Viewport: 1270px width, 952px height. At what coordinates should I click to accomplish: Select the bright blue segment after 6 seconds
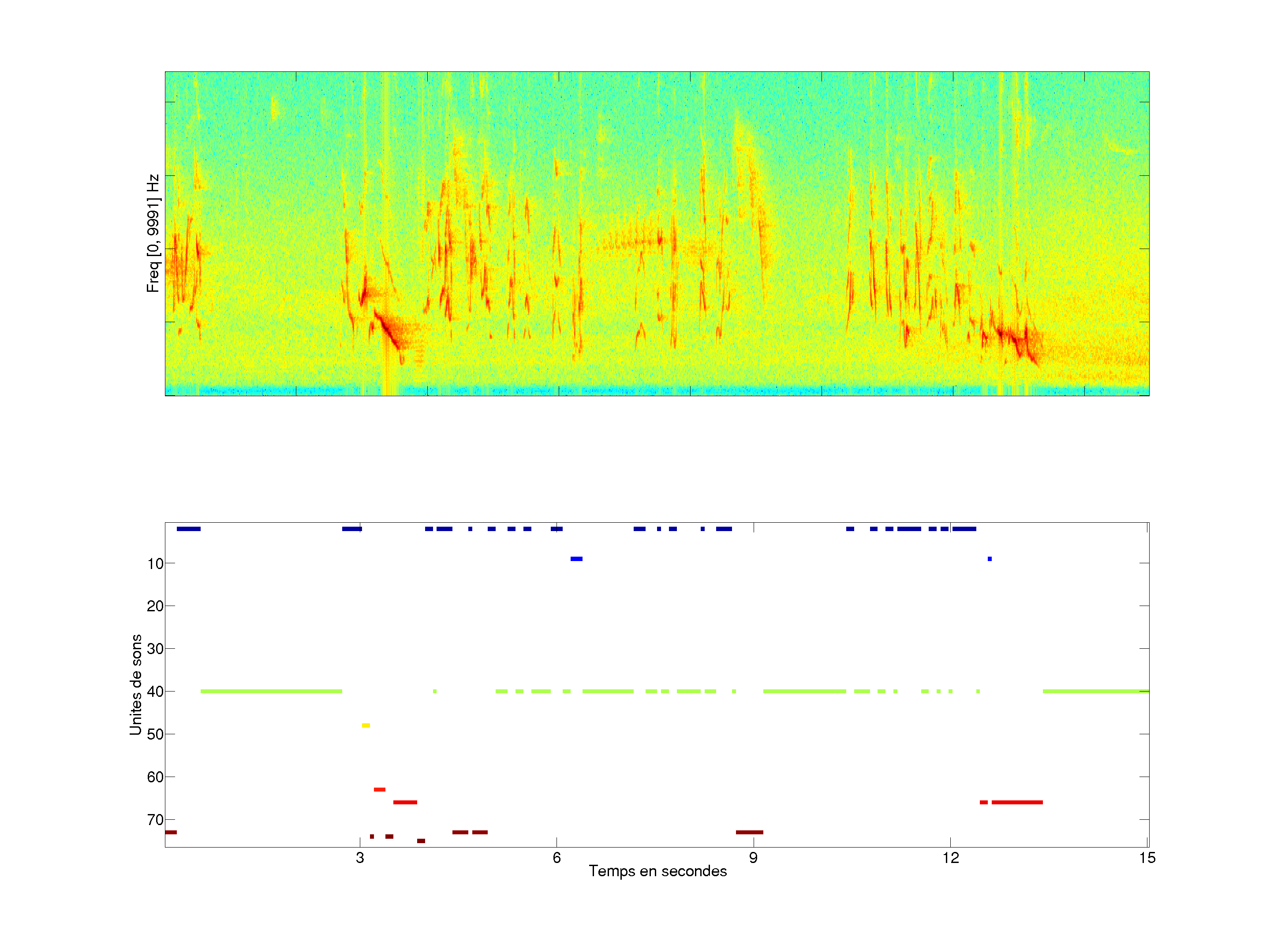pos(576,559)
